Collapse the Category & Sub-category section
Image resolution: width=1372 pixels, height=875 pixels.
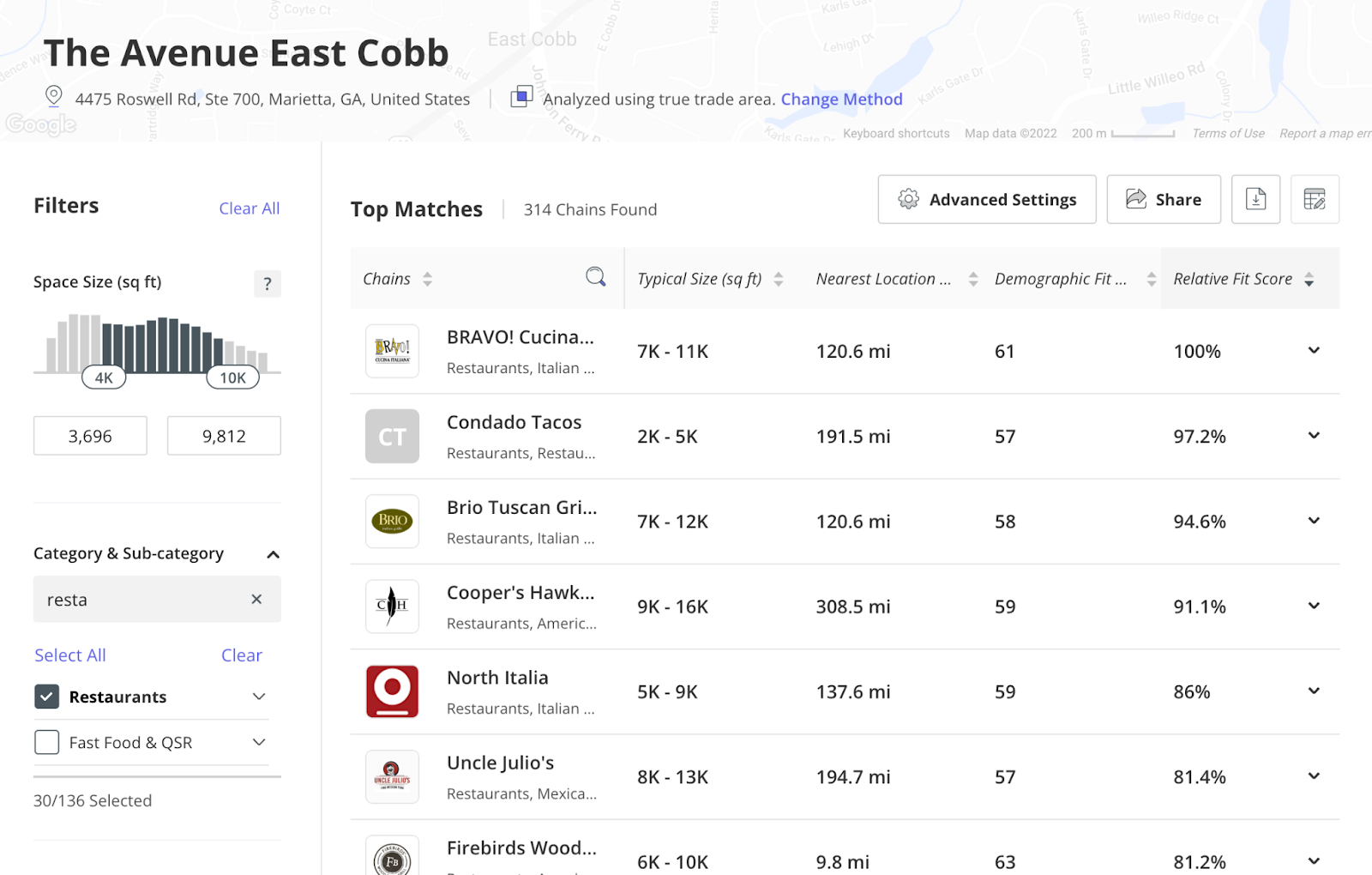point(273,554)
